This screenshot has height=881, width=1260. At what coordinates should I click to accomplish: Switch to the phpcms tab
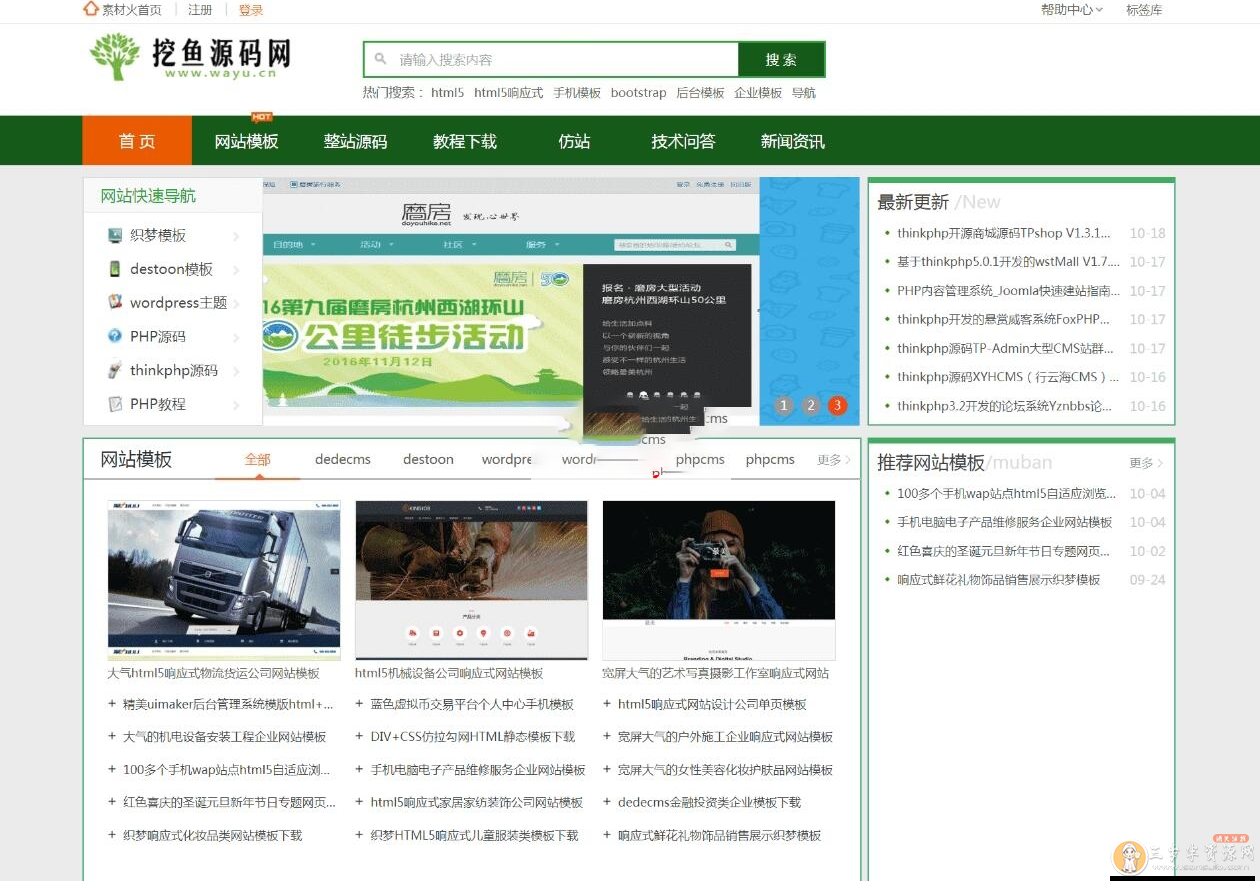[700, 459]
